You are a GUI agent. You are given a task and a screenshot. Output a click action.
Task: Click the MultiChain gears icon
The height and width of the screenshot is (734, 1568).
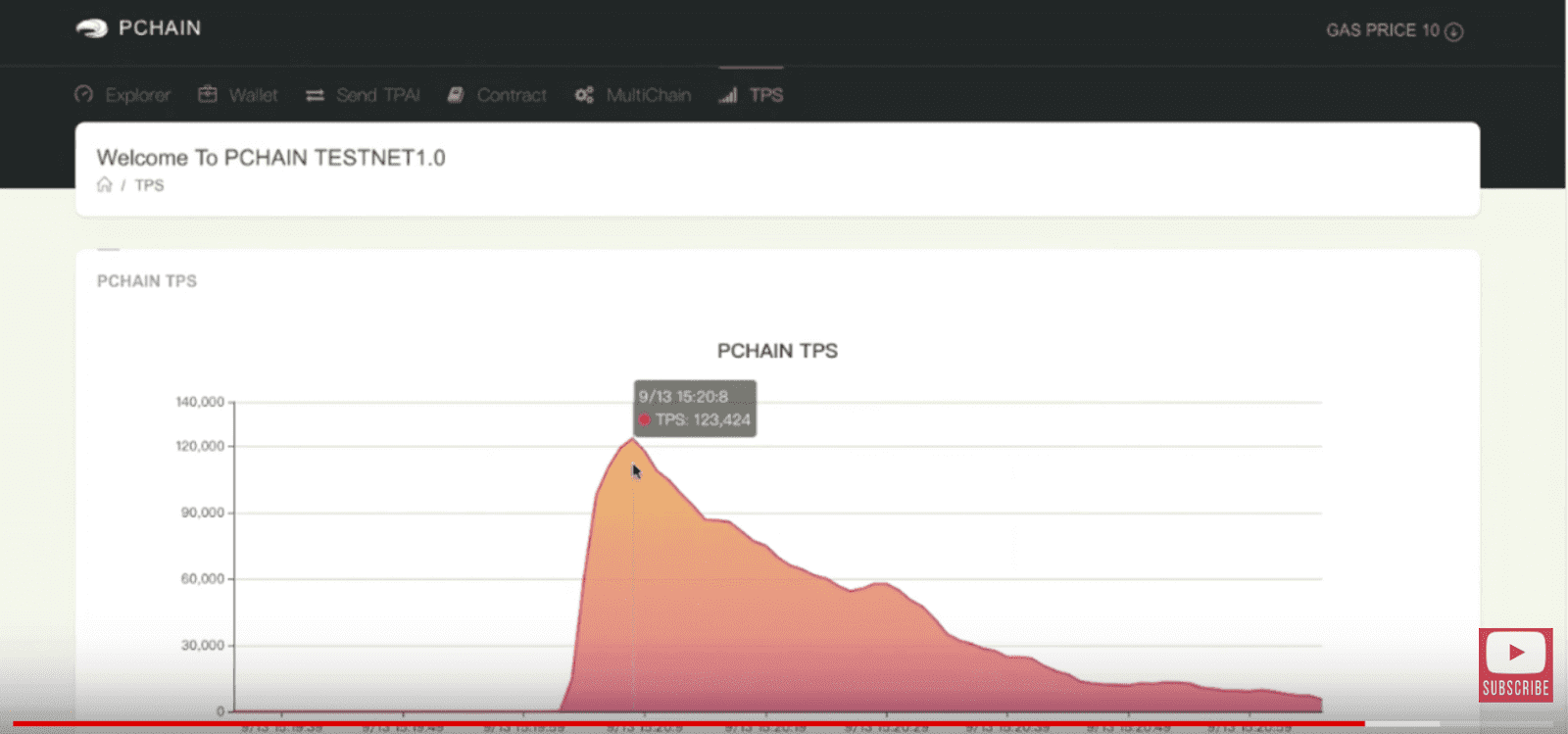click(584, 95)
